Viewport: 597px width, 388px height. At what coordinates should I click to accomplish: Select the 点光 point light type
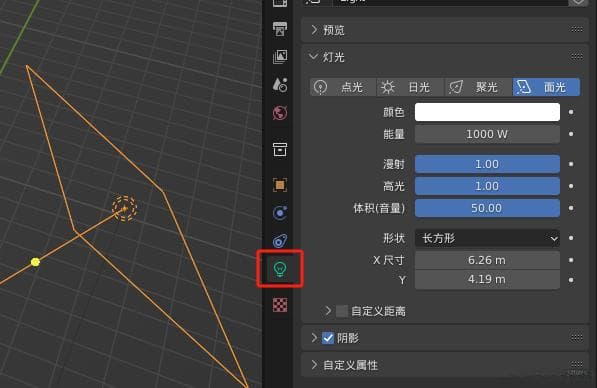(343, 87)
